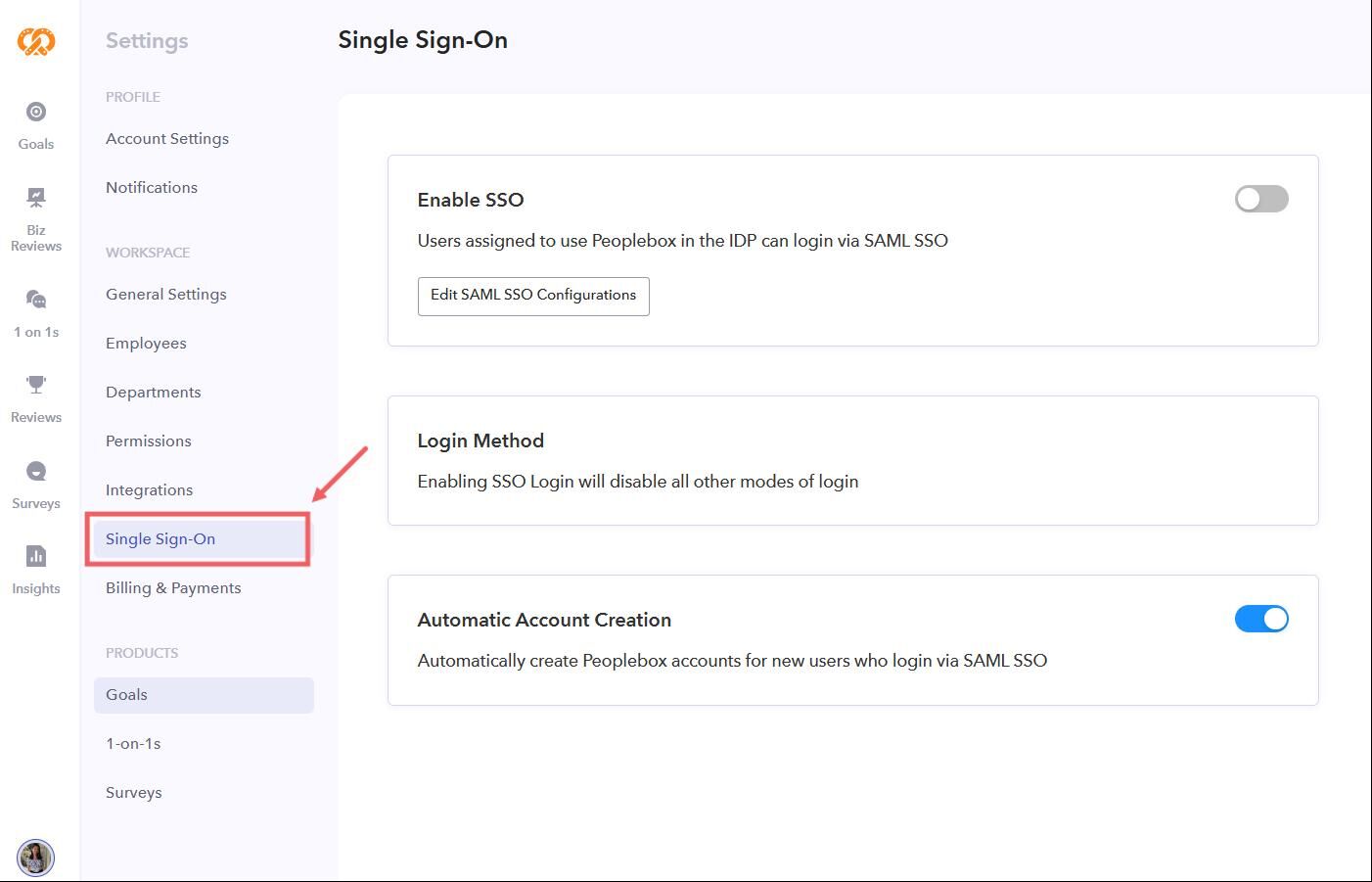Viewport: 1372px width, 882px height.
Task: Open General Settings page
Action: (166, 295)
